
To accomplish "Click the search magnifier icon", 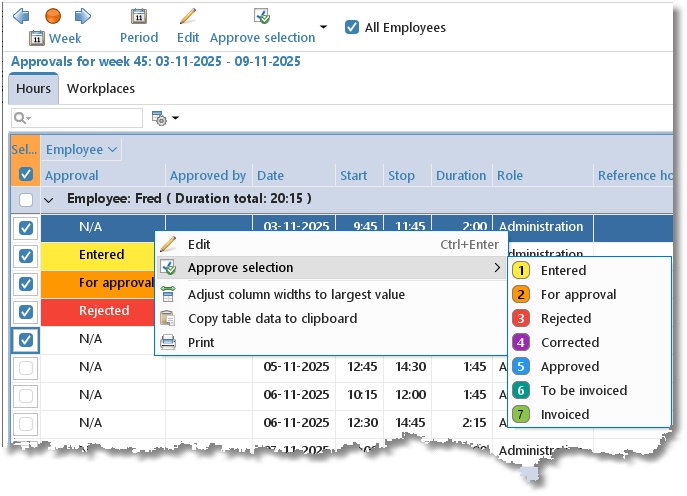I will (x=20, y=118).
